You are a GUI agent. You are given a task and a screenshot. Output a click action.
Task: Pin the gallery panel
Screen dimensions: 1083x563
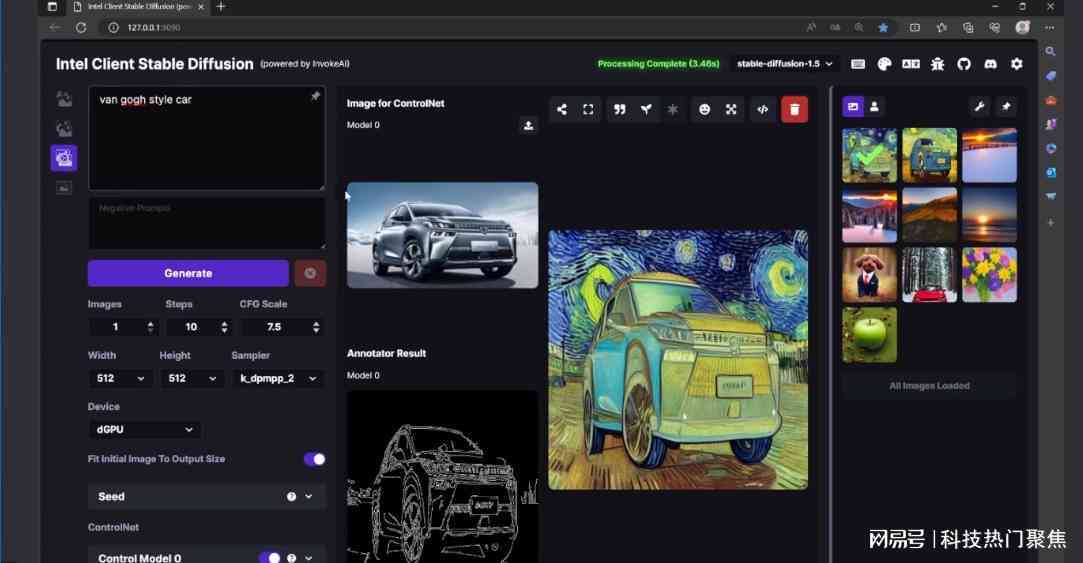pyautogui.click(x=1006, y=106)
